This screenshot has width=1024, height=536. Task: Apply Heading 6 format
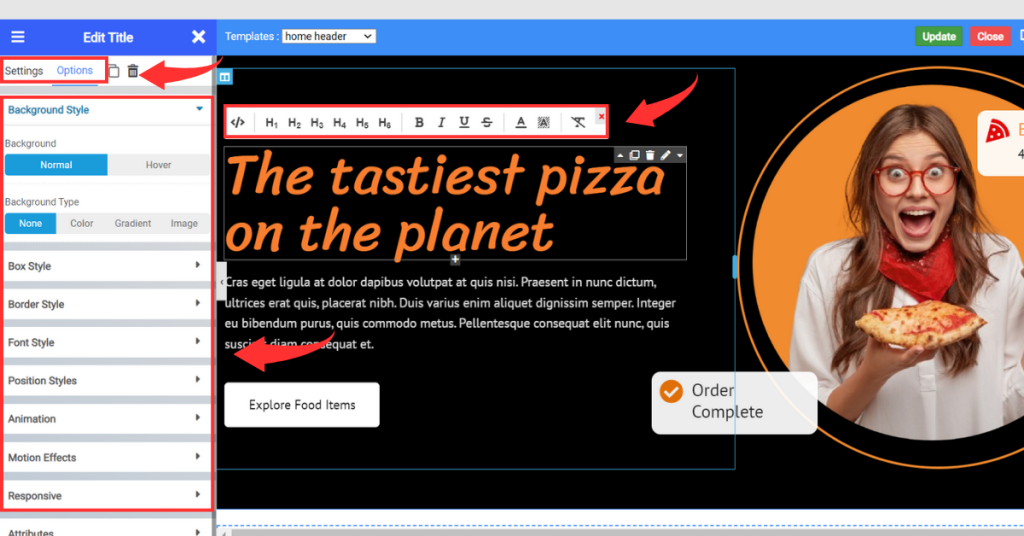click(385, 123)
